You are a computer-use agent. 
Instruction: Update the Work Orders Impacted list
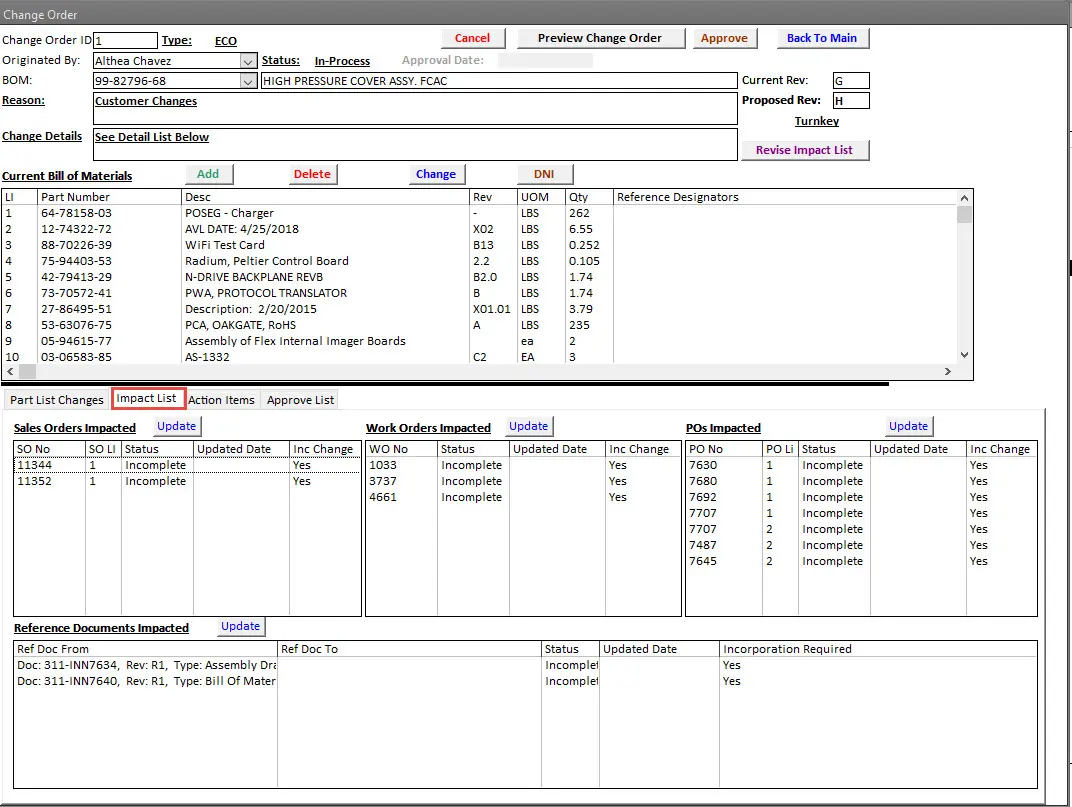528,426
